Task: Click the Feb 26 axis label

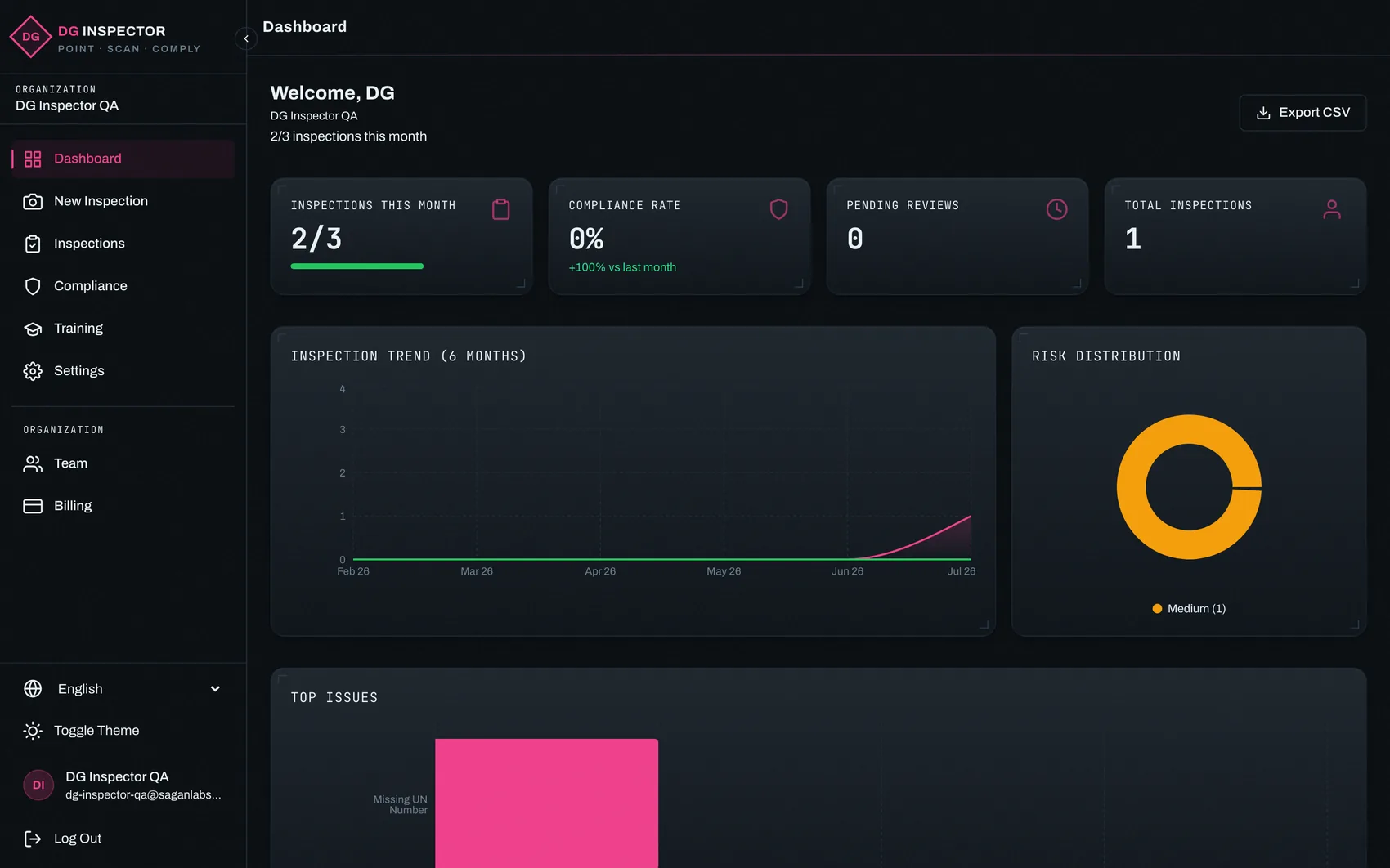Action: click(353, 571)
